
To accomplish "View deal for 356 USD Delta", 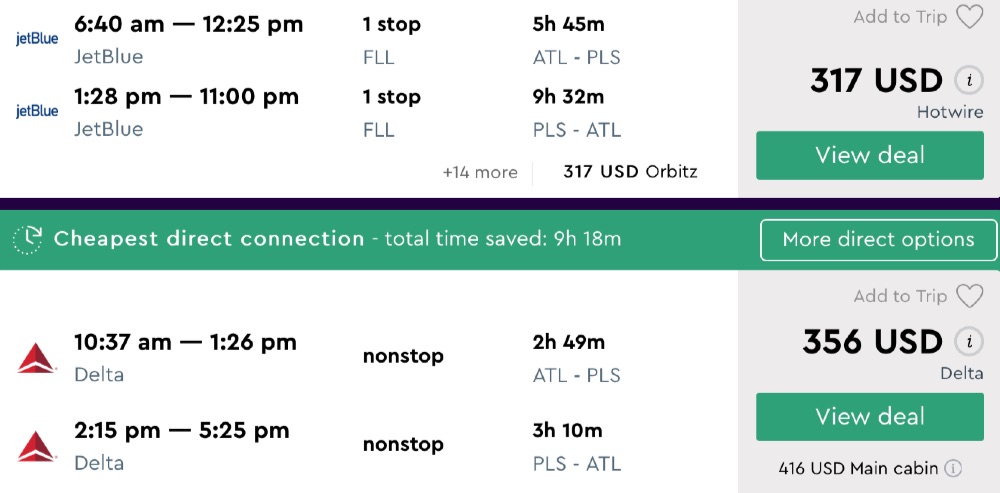I will (x=869, y=416).
